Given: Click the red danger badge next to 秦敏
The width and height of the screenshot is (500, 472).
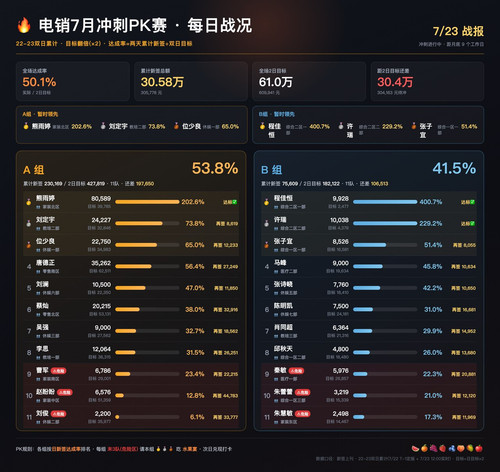Looking at the screenshot, I should (296, 371).
